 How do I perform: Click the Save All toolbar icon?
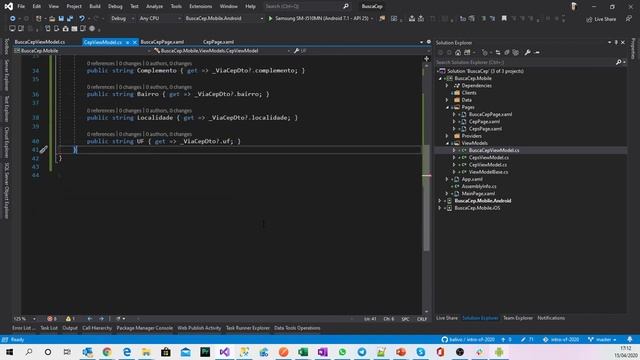tap(70, 18)
